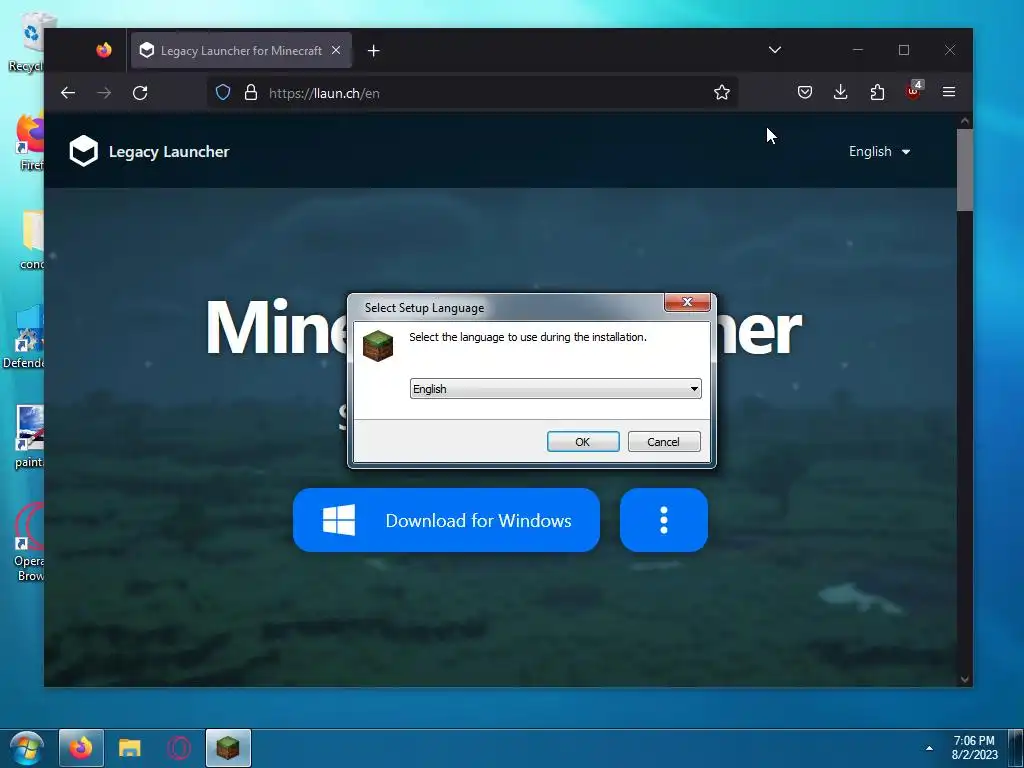This screenshot has width=1024, height=768.
Task: Click OK in the Select Setup Language dialog
Action: [583, 442]
